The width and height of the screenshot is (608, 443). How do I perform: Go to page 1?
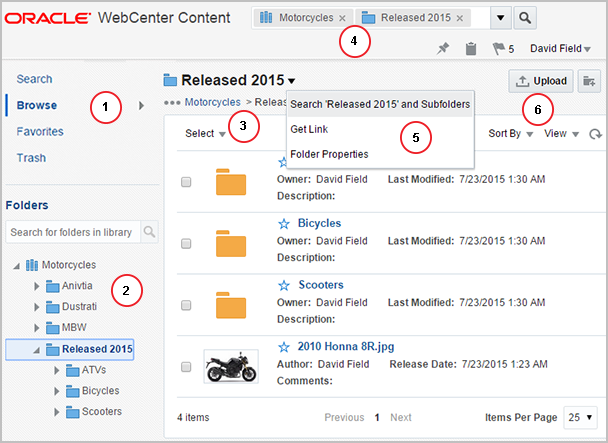click(377, 418)
